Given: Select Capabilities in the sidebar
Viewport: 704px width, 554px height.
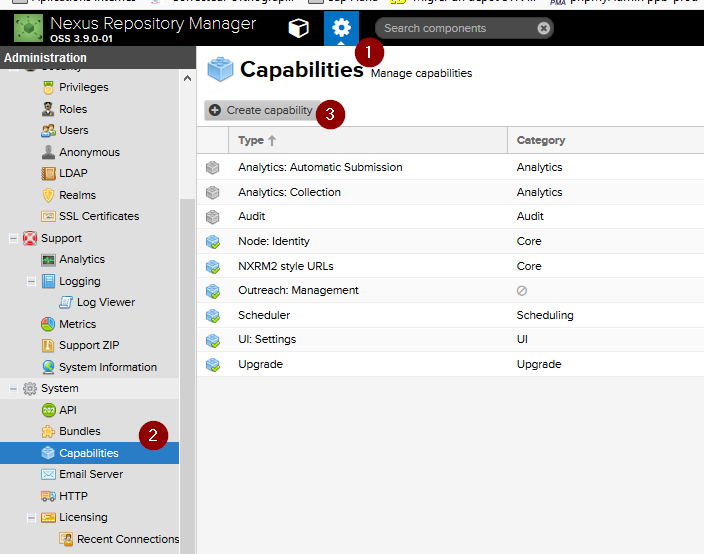Looking at the screenshot, I should (89, 453).
